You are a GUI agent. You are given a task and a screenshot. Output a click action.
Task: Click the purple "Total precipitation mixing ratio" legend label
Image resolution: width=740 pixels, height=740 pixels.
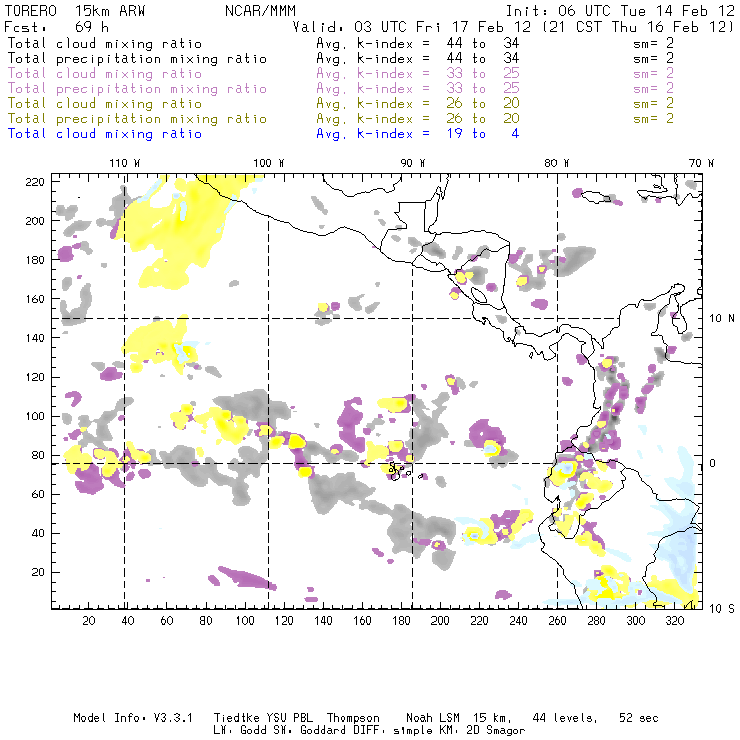[137, 89]
